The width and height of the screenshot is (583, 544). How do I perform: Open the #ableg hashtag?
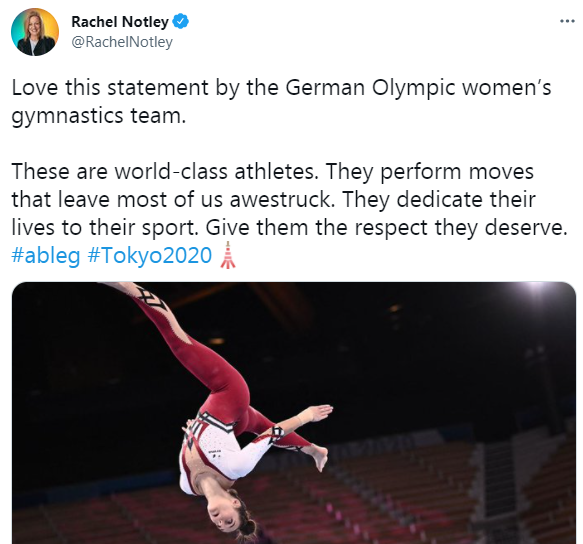point(46,256)
